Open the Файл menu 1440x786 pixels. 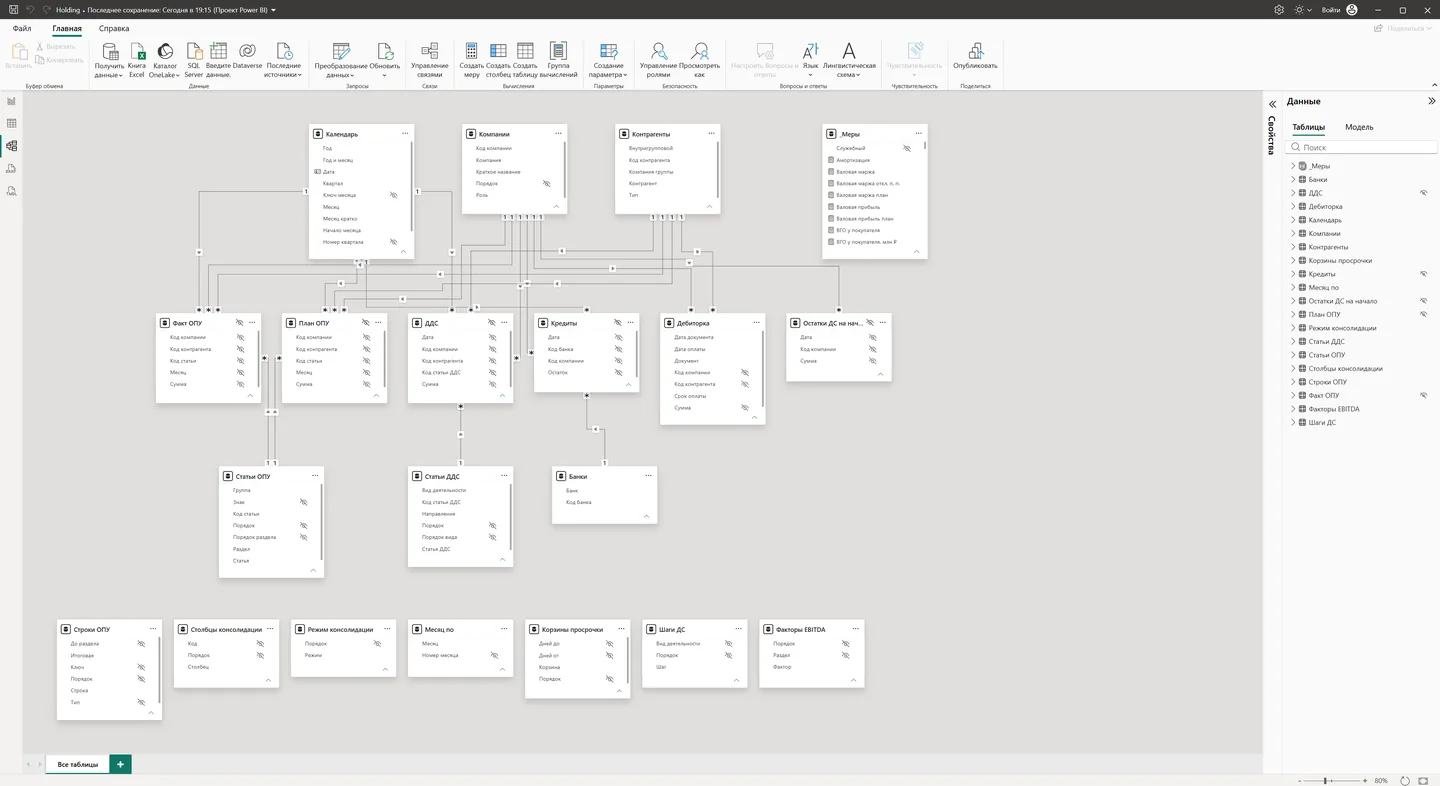[x=22, y=29]
